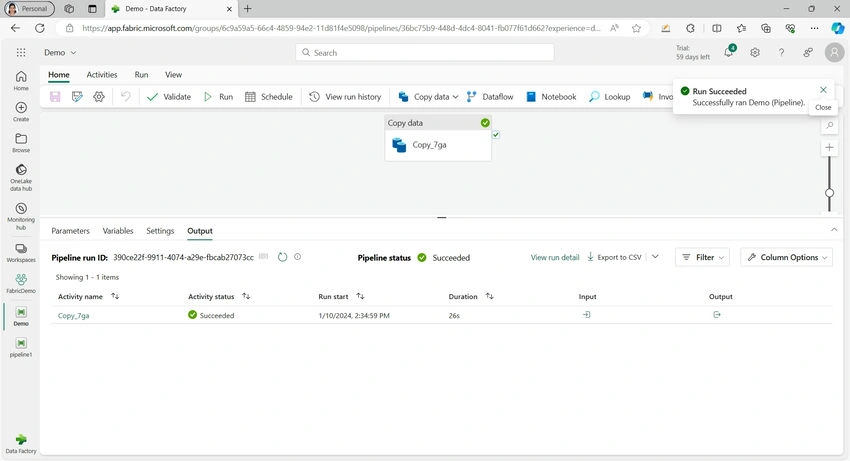
Task: Click the Save as icon in toolbar
Action: point(77,97)
